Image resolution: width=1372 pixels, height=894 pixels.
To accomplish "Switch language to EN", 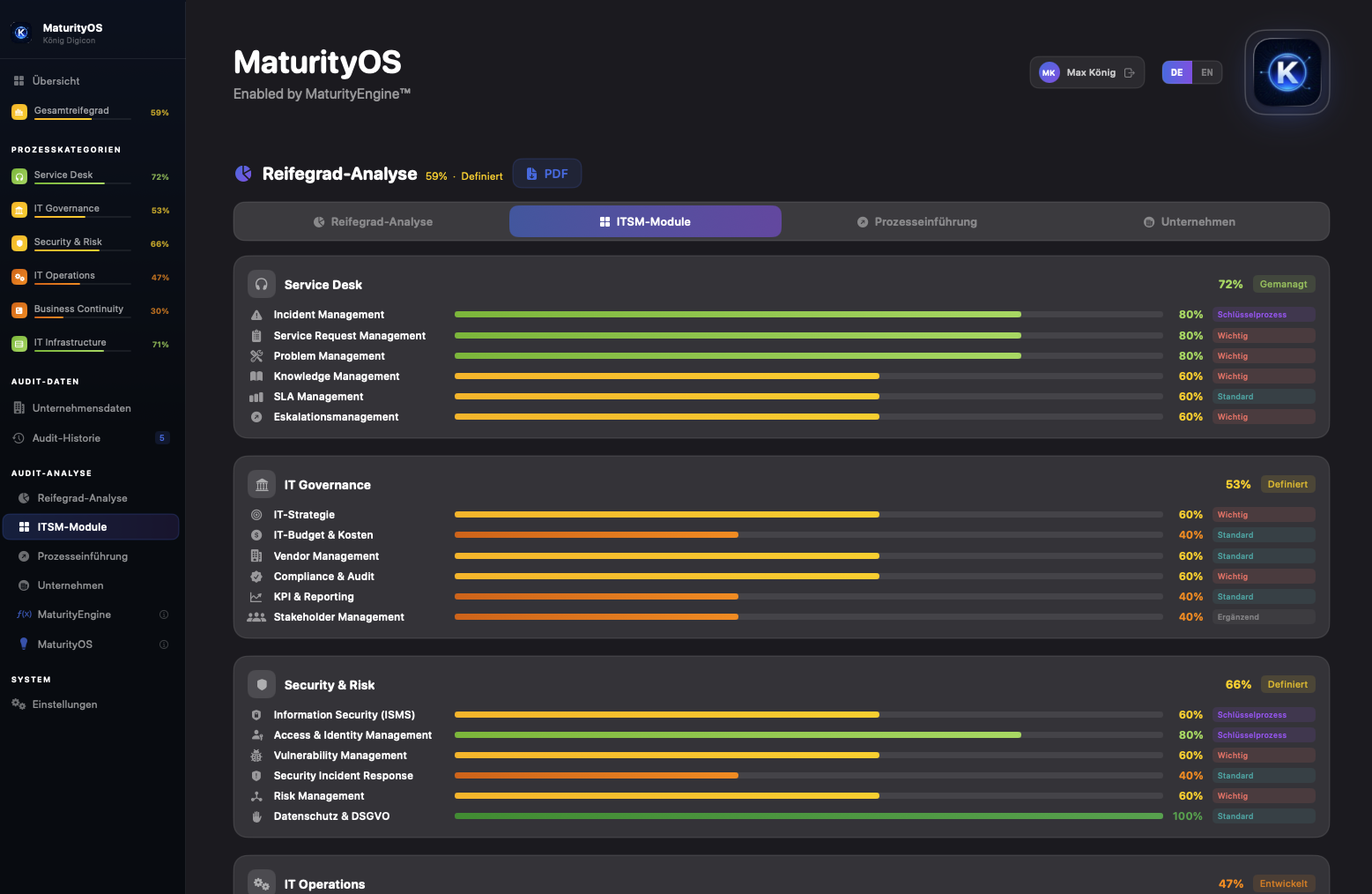I will tap(1207, 73).
